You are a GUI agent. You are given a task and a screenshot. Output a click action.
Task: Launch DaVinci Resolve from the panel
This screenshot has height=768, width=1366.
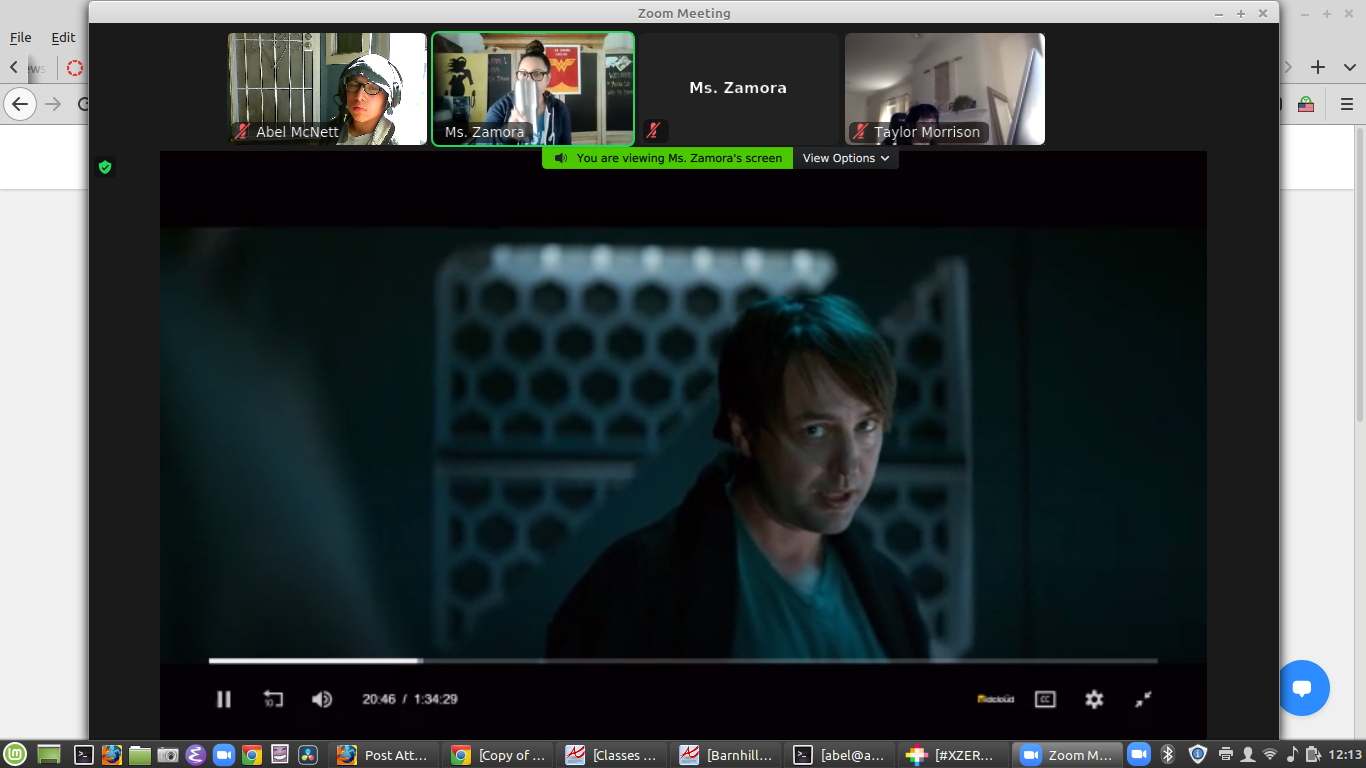click(x=308, y=755)
